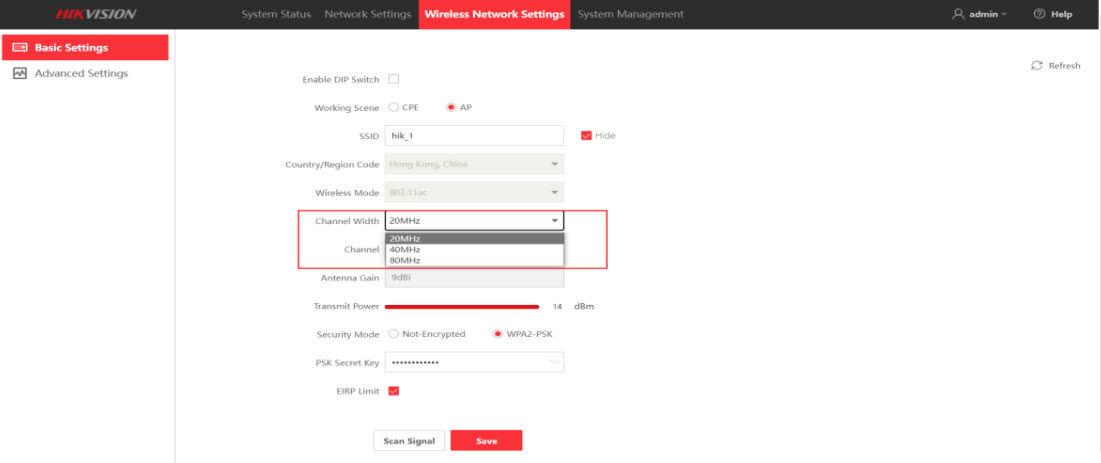Switch to Network Settings tab
This screenshot has width=1101, height=463.
[x=367, y=14]
